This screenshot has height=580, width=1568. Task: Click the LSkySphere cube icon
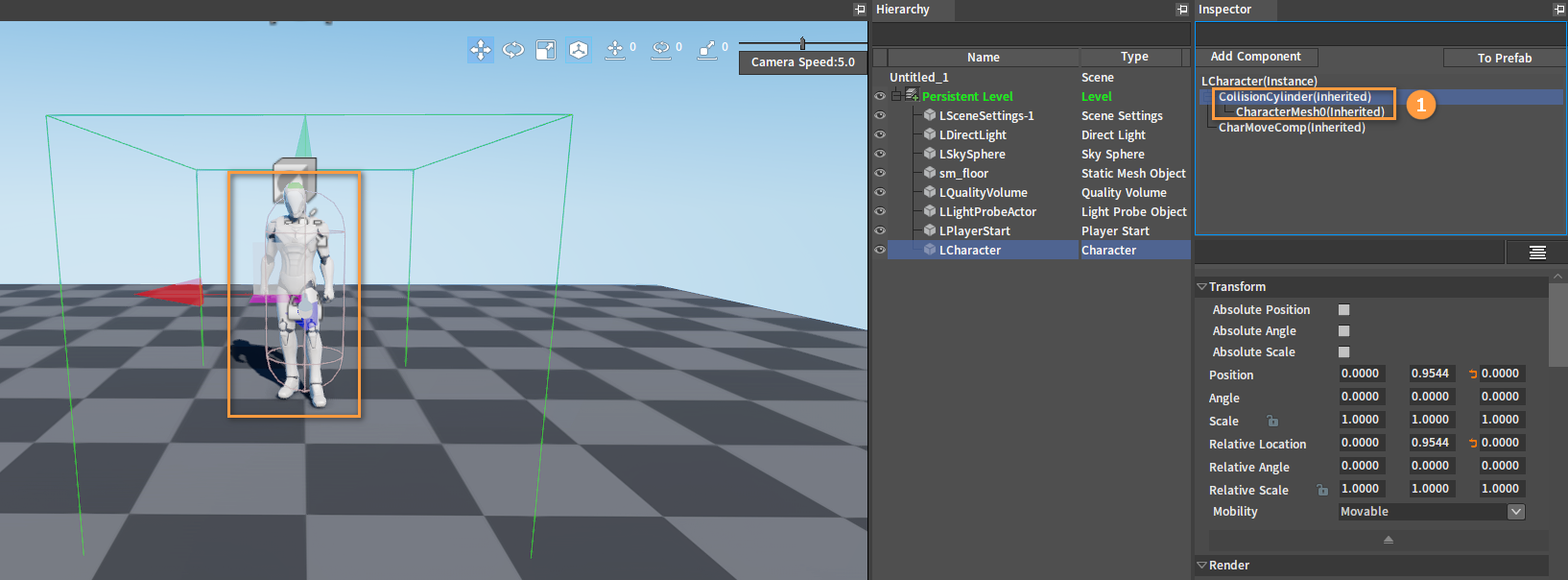pyautogui.click(x=930, y=154)
